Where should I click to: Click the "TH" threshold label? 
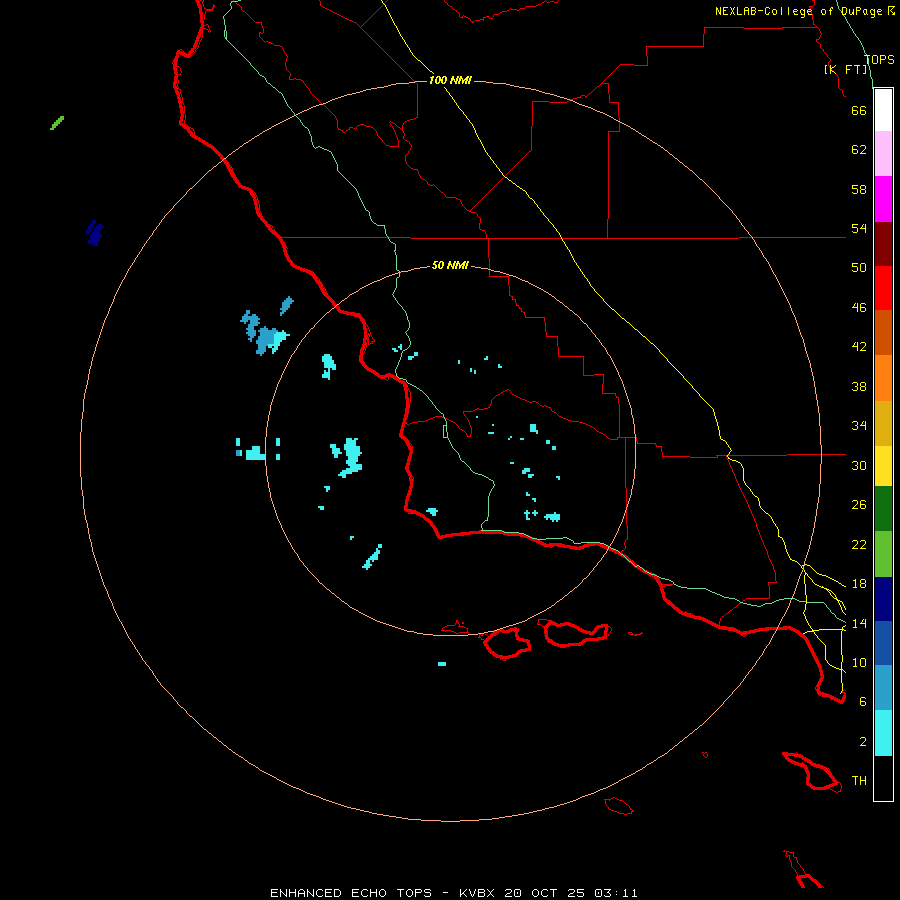(x=859, y=781)
